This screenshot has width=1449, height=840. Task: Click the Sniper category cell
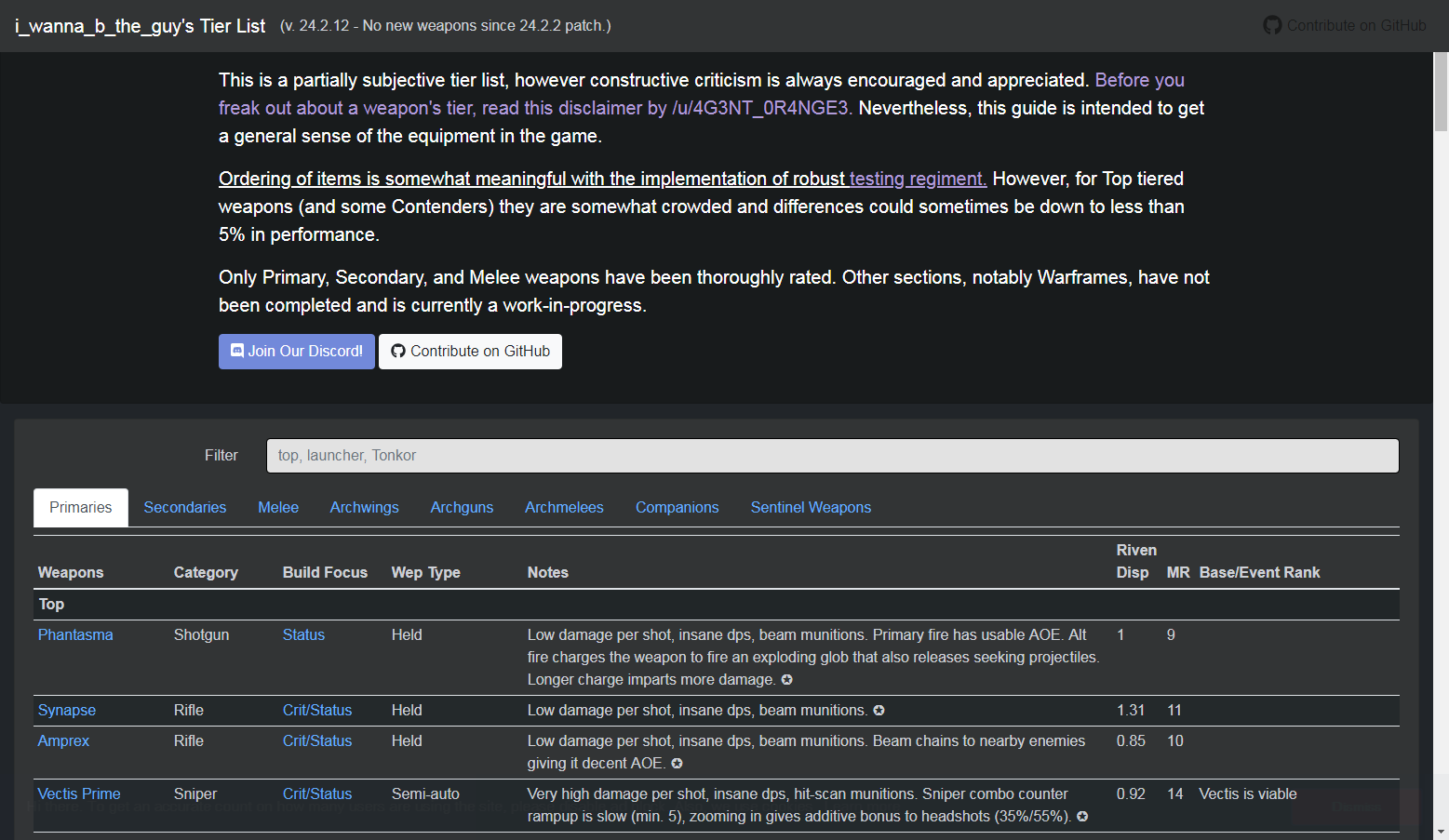pyautogui.click(x=195, y=794)
